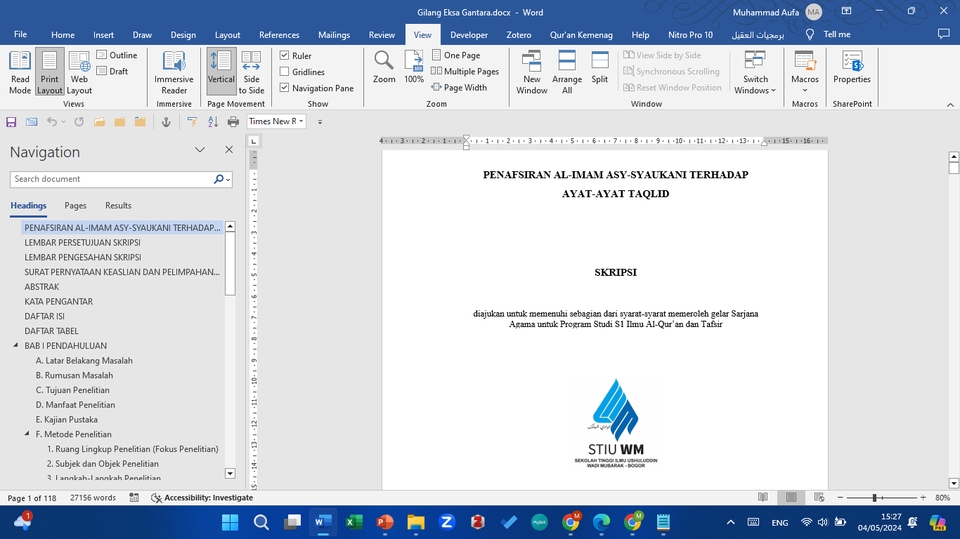Open the search options dropdown in Navigation
The width and height of the screenshot is (960, 539).
(228, 179)
